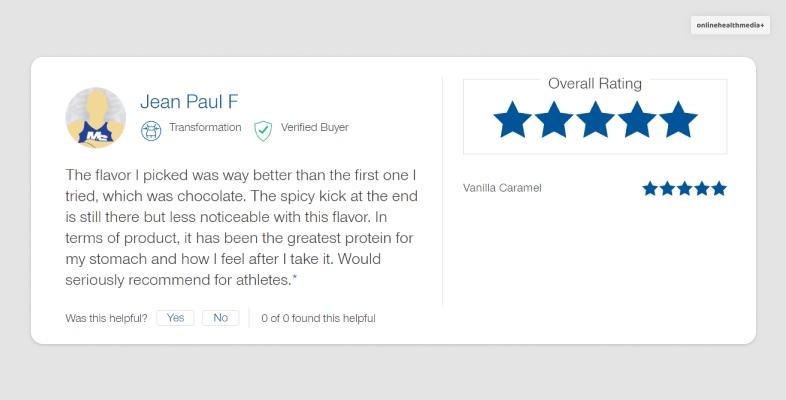
Task: Click the fifth large Overall Rating star
Action: click(x=677, y=120)
